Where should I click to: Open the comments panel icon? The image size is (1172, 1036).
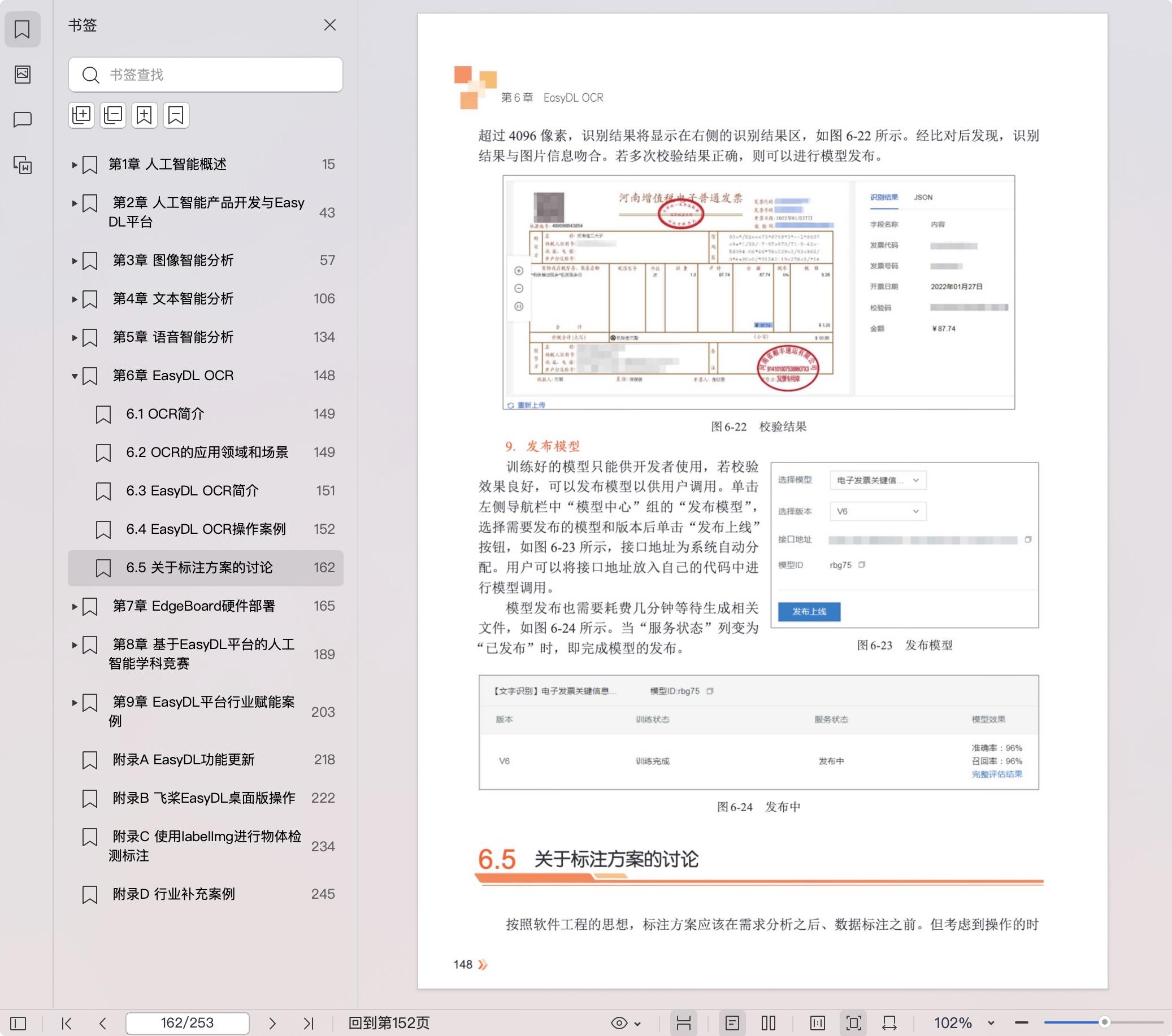point(23,119)
